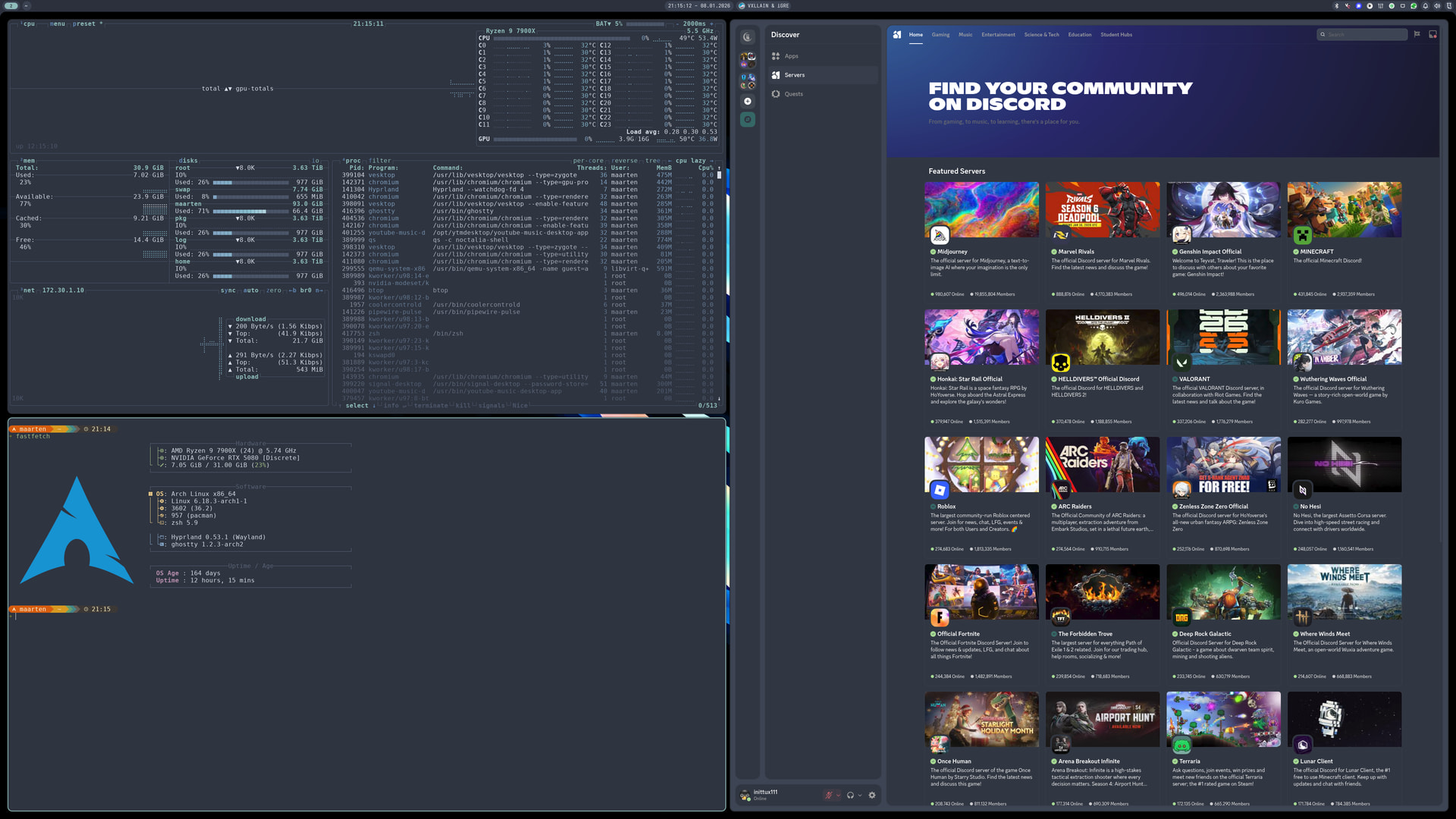Screen dimensions: 1456x819
Task: Toggle auto scaling in btop net box
Action: point(251,290)
